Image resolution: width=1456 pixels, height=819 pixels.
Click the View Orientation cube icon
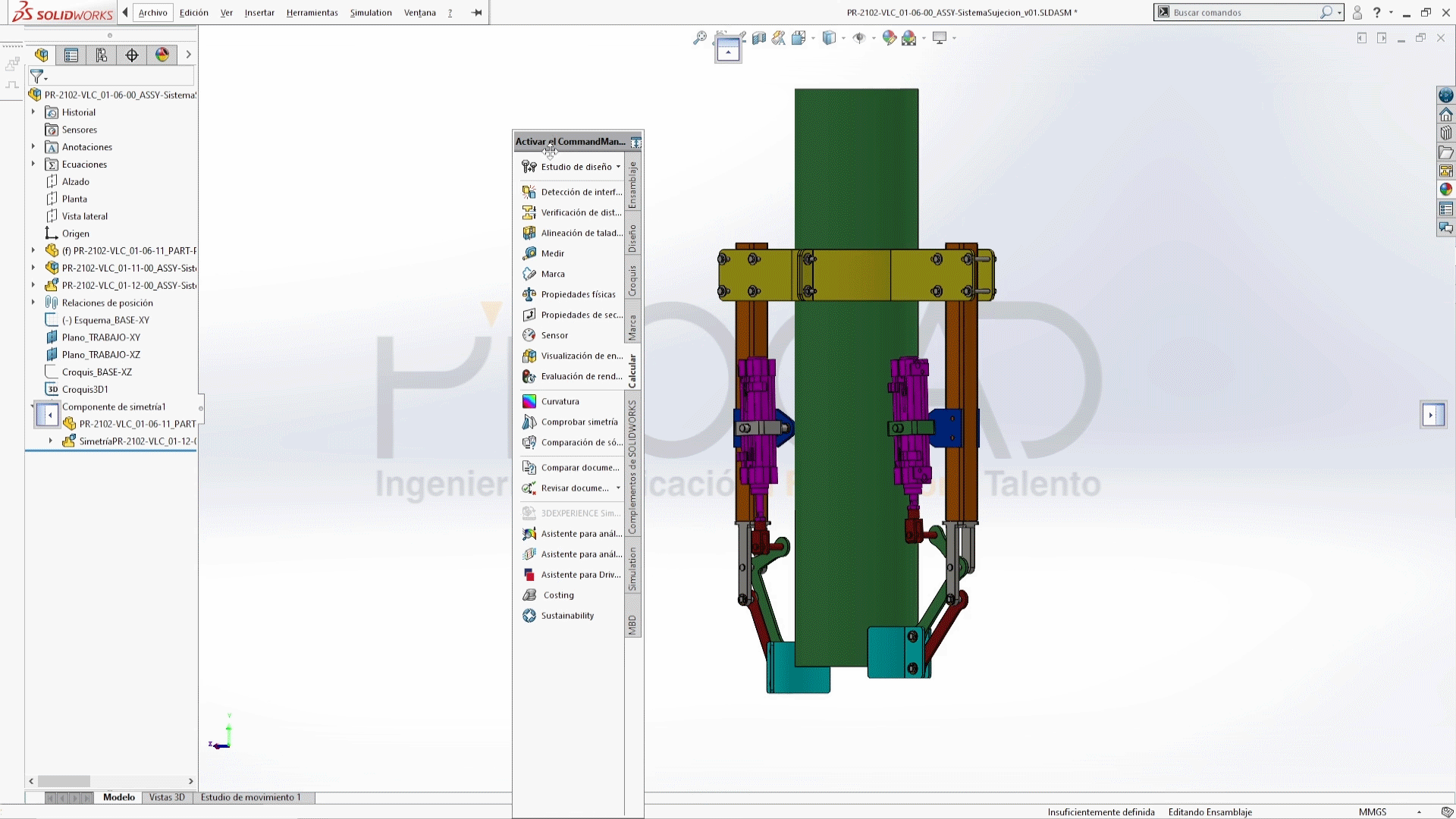tap(799, 38)
